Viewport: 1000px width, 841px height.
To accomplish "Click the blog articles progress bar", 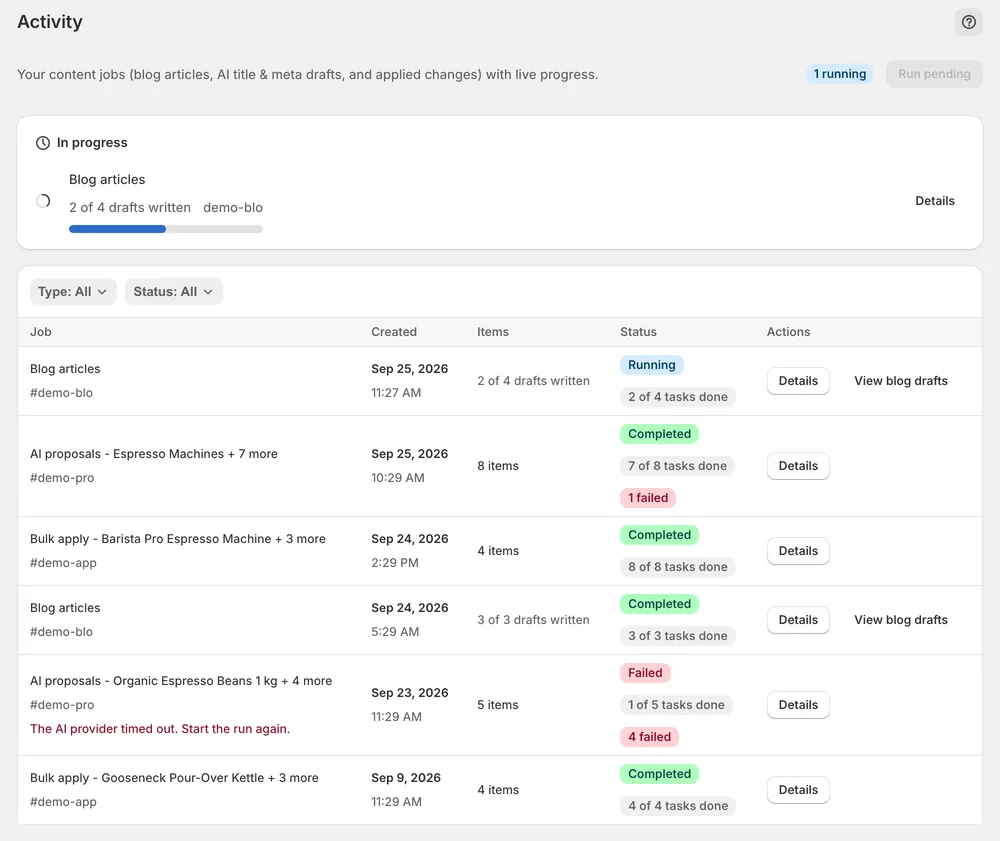I will click(166, 229).
